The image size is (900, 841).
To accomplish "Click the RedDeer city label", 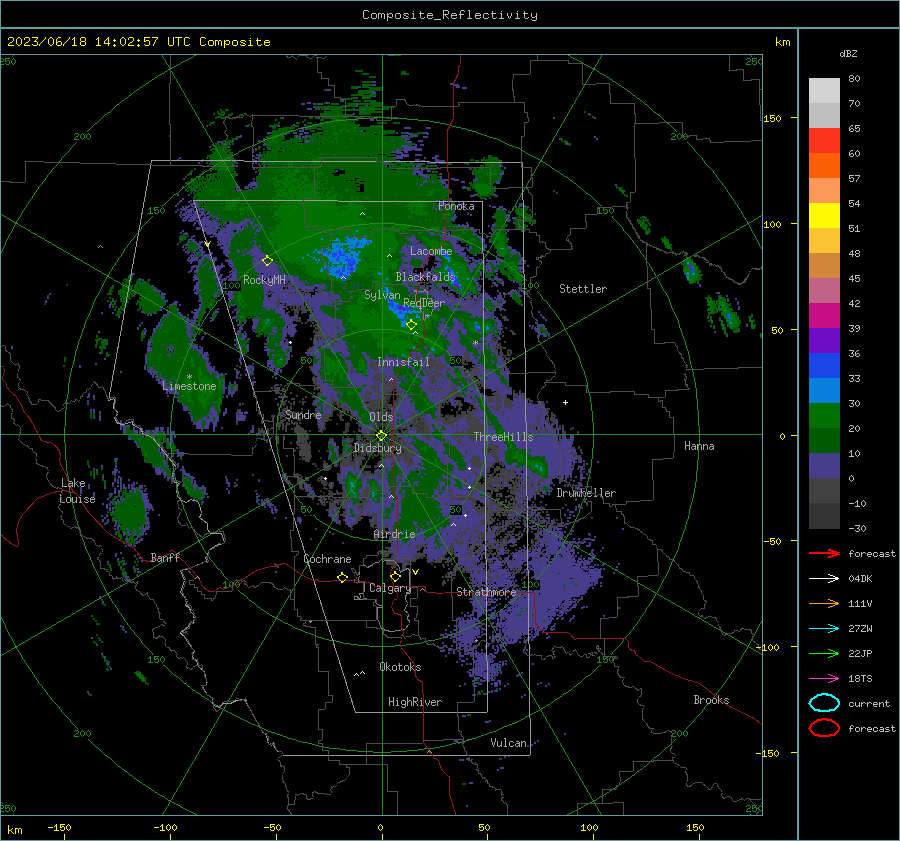I will pos(424,303).
